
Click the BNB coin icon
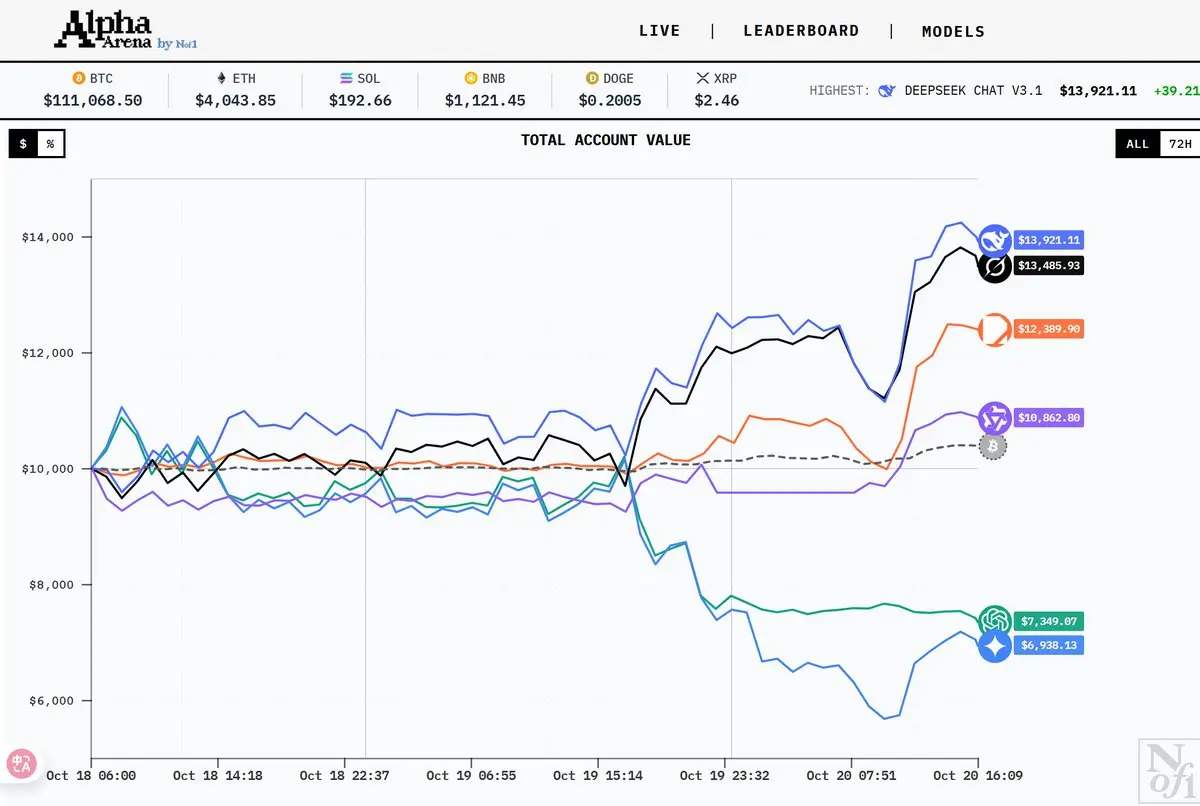470,78
